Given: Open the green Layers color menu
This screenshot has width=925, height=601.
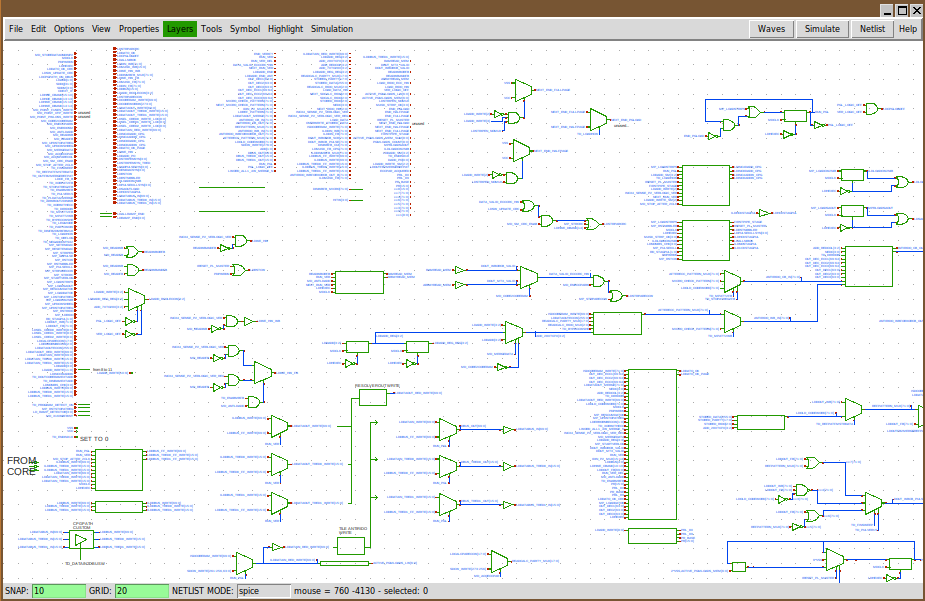Looking at the screenshot, I should click(x=180, y=29).
